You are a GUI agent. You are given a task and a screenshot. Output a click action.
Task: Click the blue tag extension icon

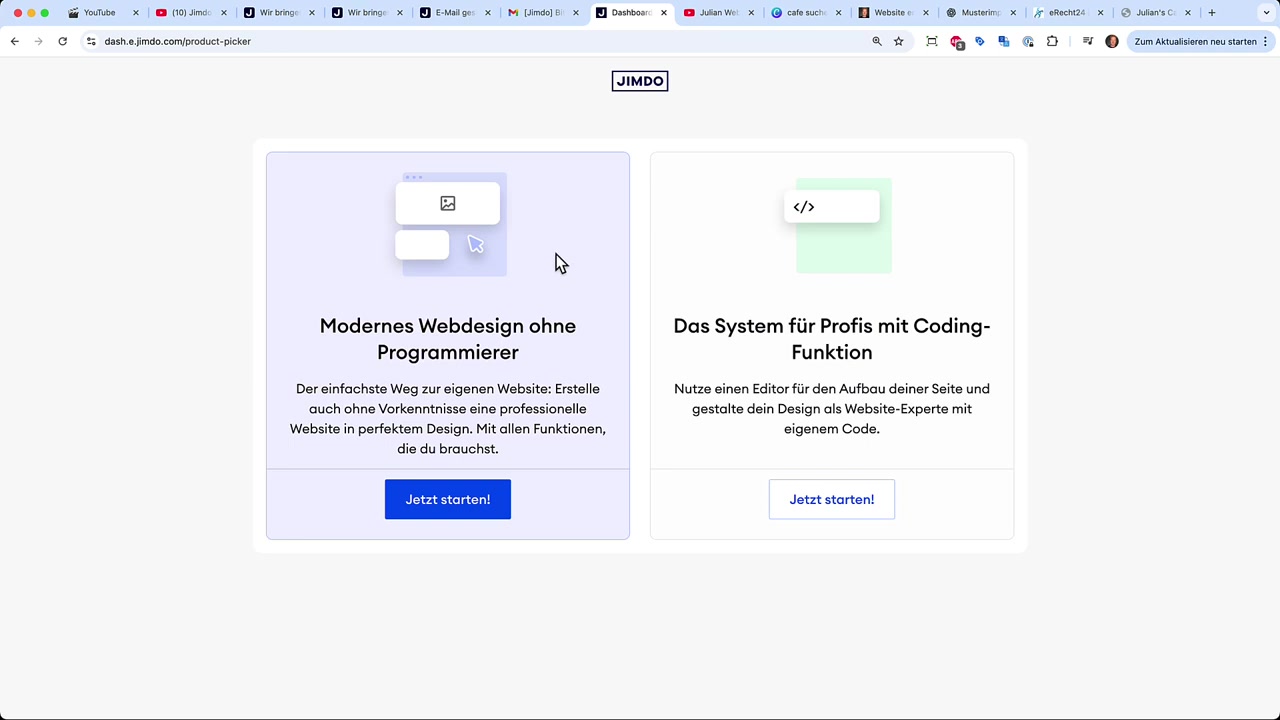pos(980,41)
